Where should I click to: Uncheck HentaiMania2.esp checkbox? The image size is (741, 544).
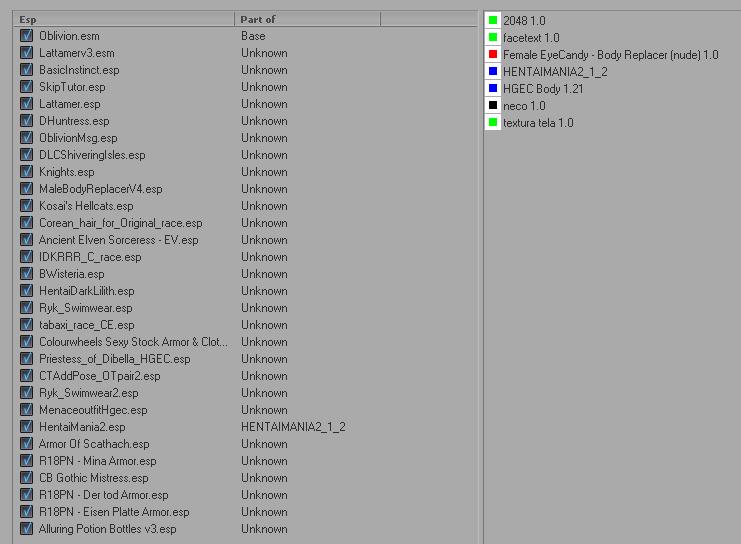click(26, 427)
